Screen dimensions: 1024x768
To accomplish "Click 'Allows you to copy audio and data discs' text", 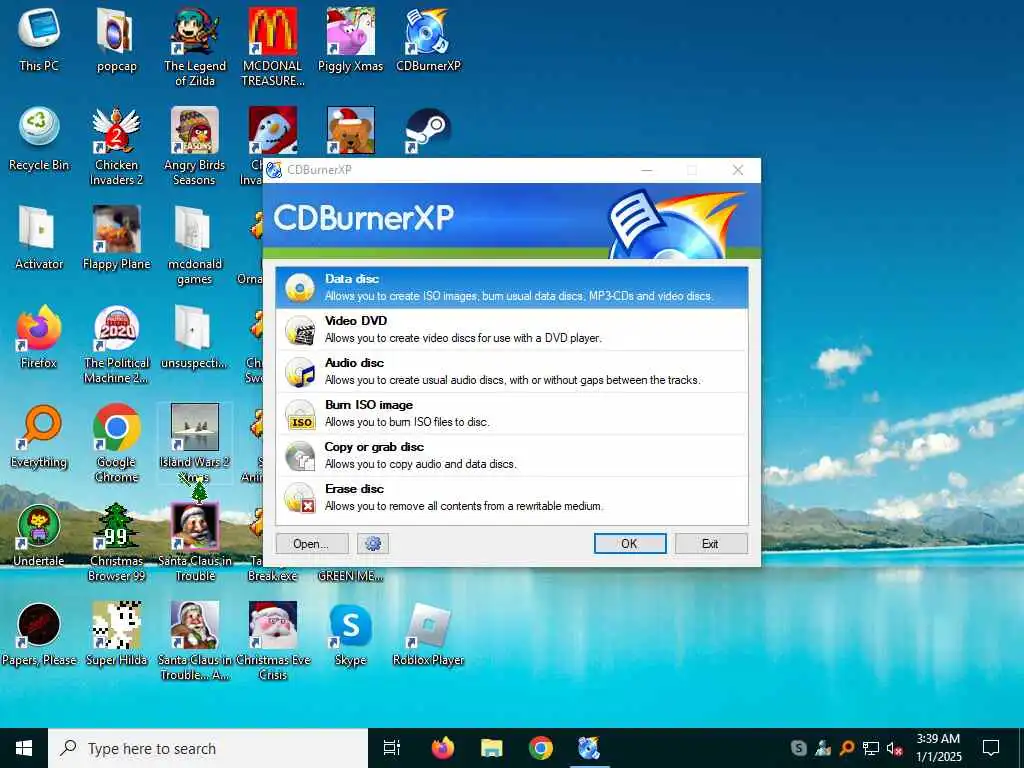I will click(x=421, y=464).
